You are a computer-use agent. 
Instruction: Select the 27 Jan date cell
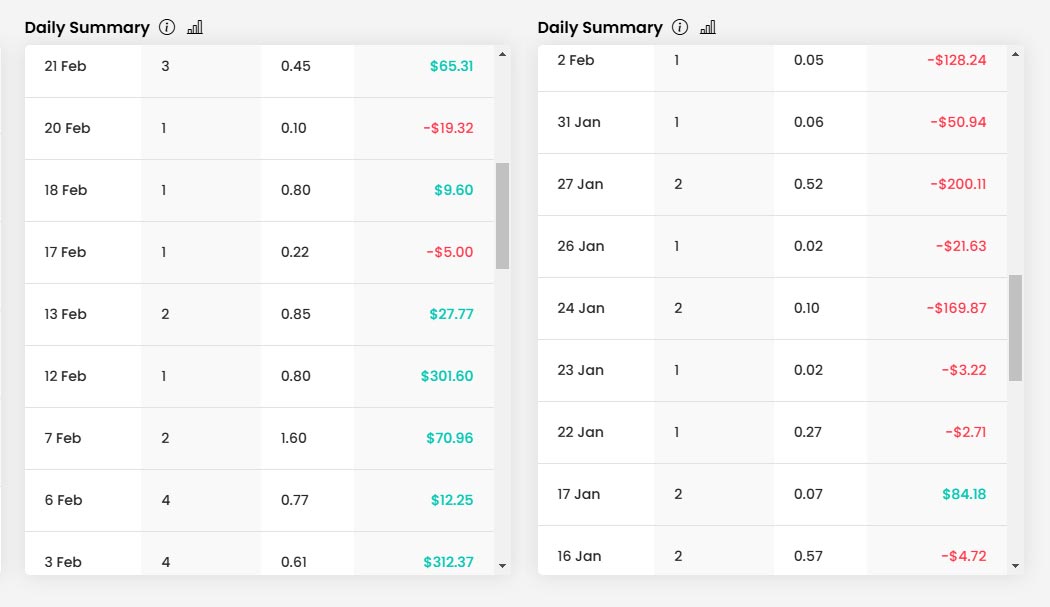pos(580,184)
